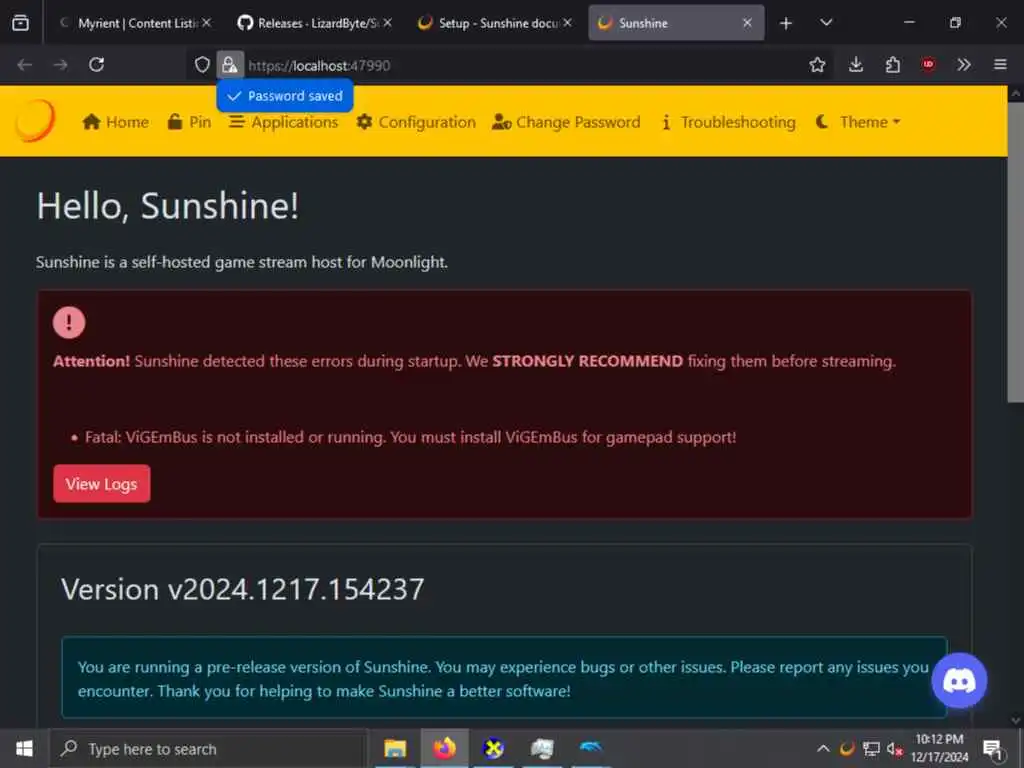Viewport: 1024px width, 768px height.
Task: Show more tools overflow chevron
Action: pyautogui.click(x=964, y=65)
